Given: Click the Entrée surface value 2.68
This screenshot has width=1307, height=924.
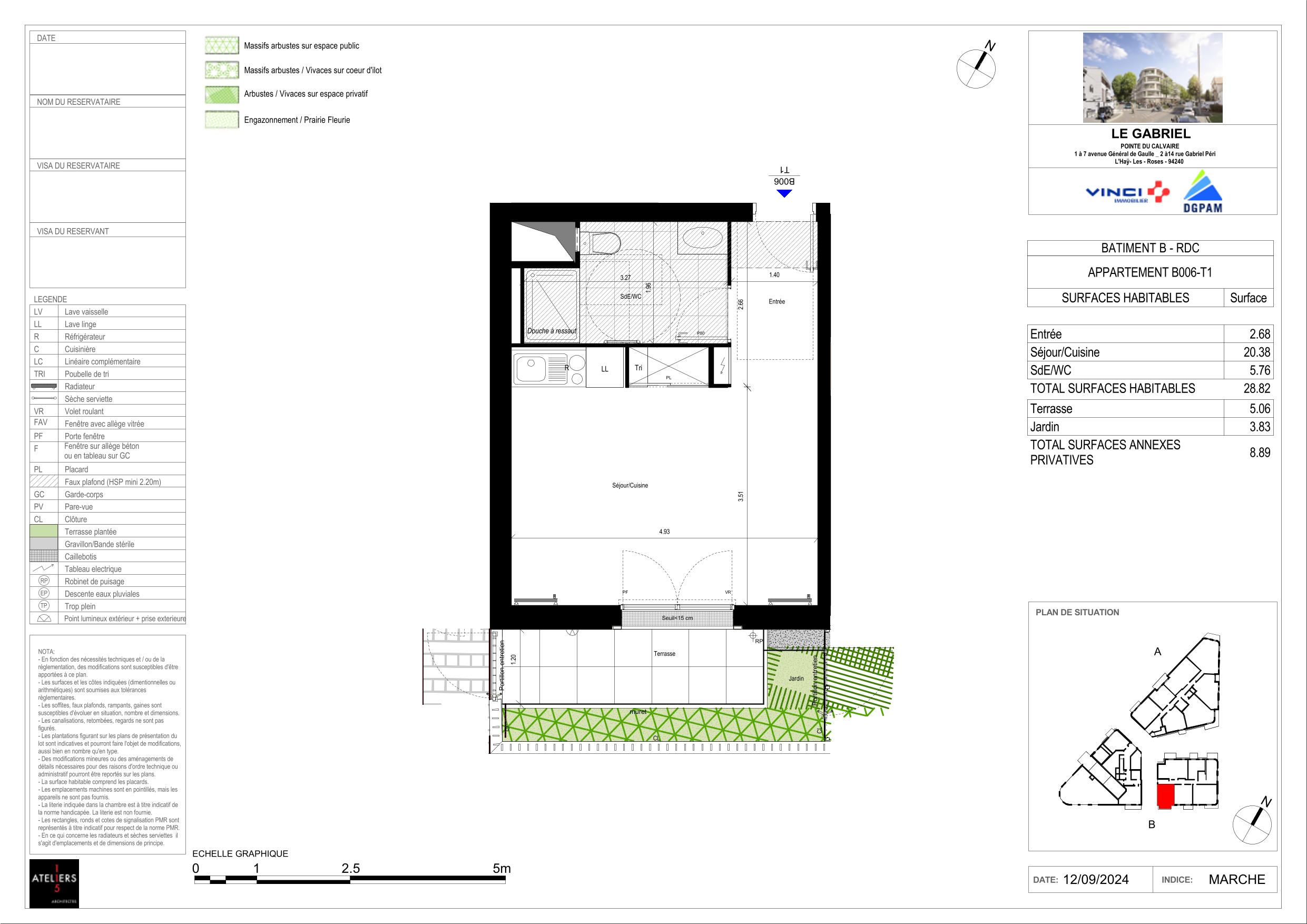Looking at the screenshot, I should coord(1259,334).
